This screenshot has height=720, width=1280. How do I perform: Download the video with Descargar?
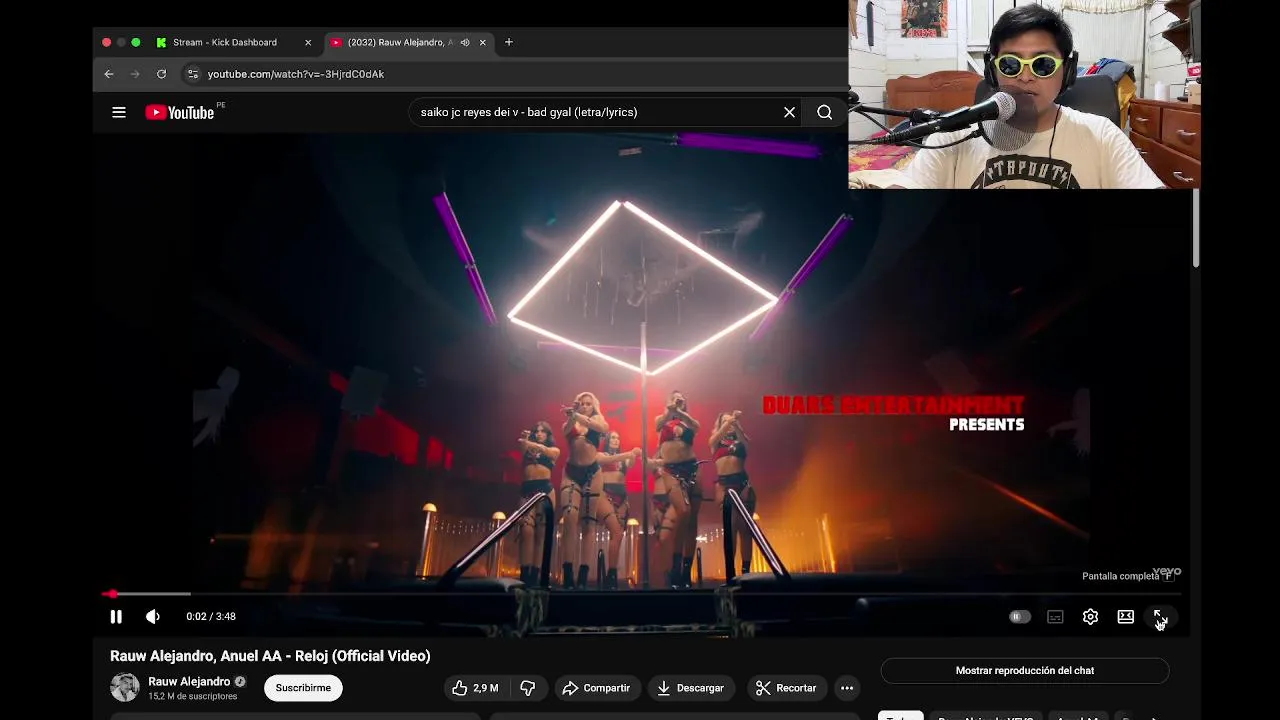point(690,688)
